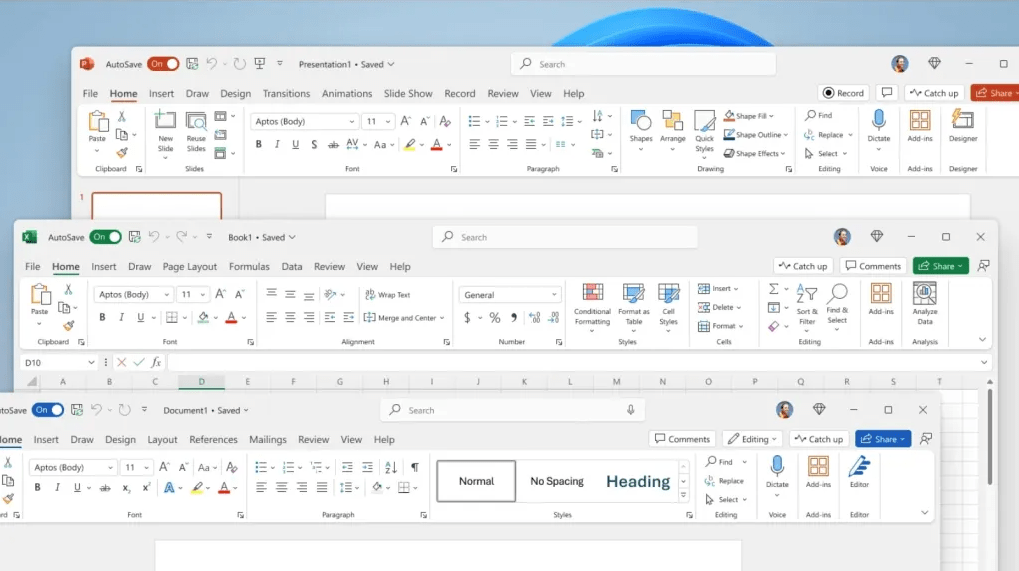Toggle Italic in Excel Font group
The width and height of the screenshot is (1019, 571).
pos(121,318)
